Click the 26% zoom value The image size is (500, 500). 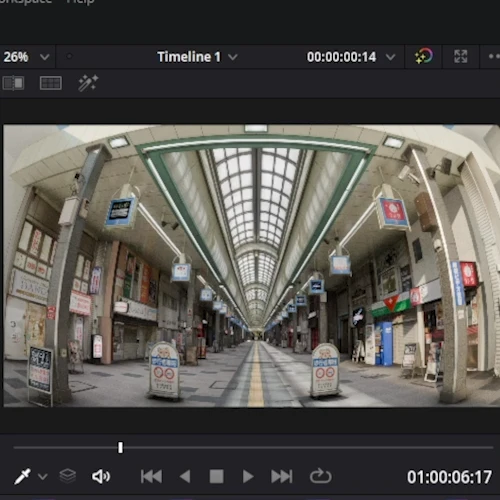click(16, 57)
